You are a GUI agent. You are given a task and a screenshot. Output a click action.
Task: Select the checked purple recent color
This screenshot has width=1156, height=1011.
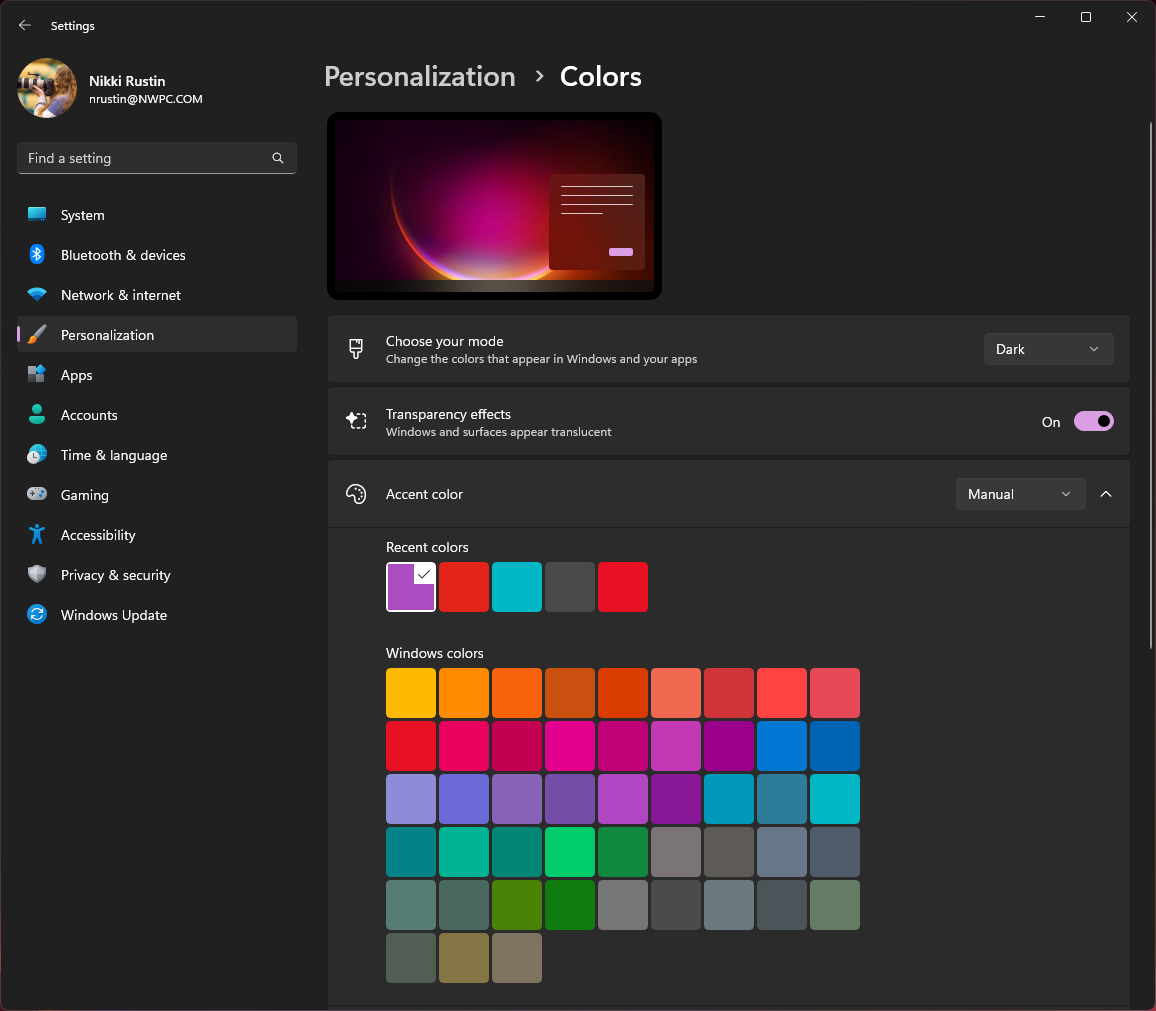tap(411, 587)
